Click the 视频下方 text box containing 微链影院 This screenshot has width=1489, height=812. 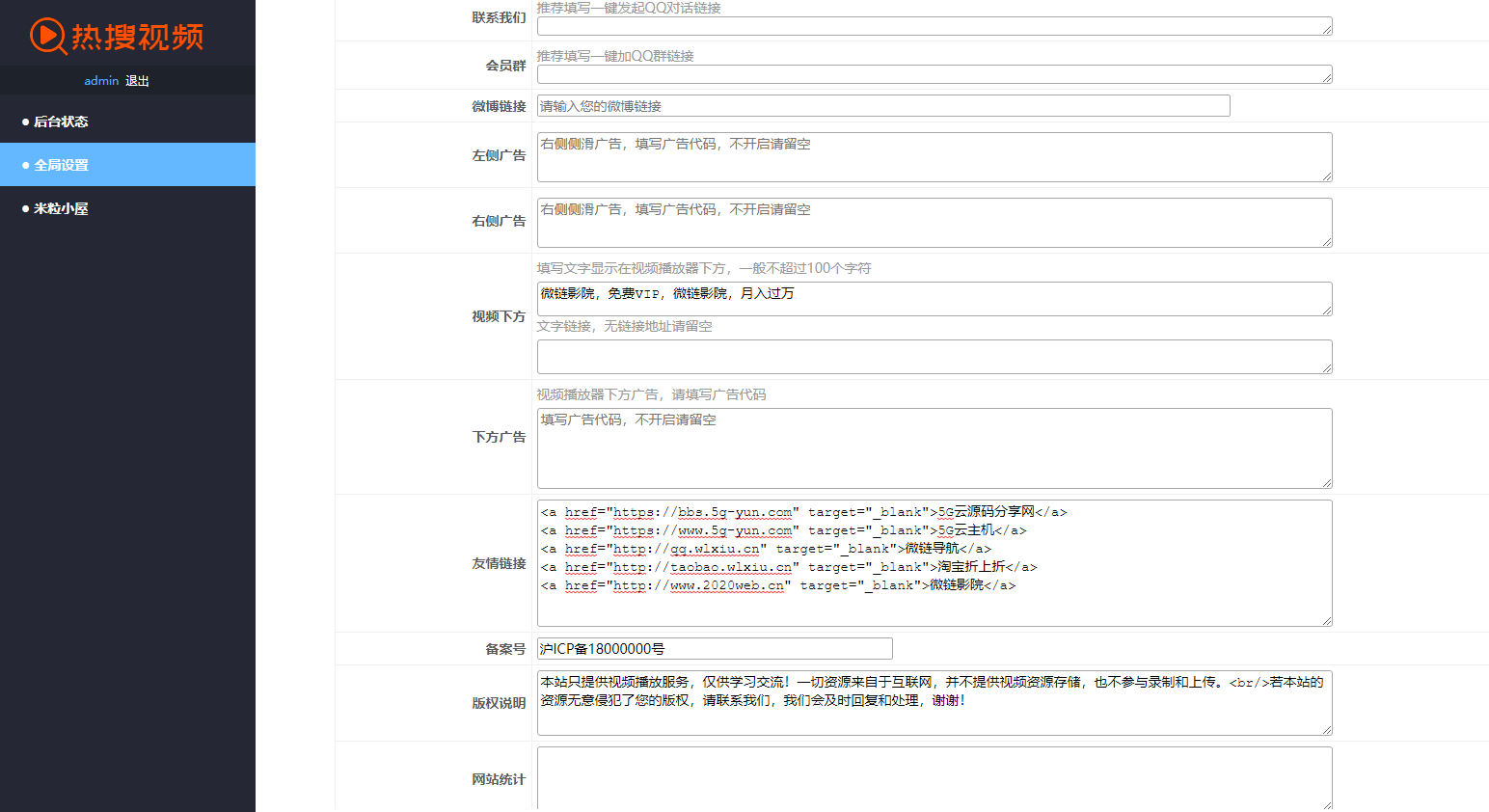[934, 299]
